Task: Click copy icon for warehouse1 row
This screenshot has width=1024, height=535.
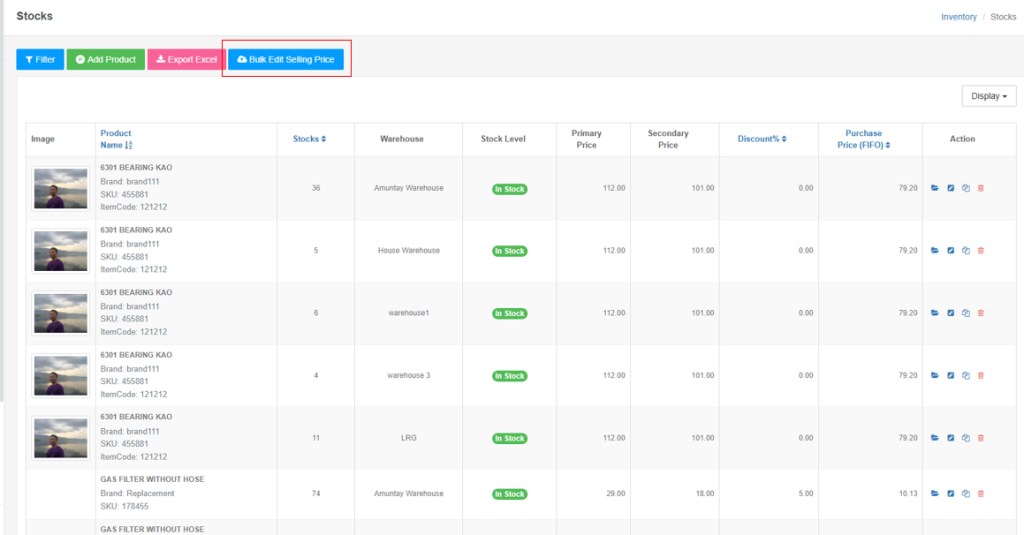Action: coord(965,313)
